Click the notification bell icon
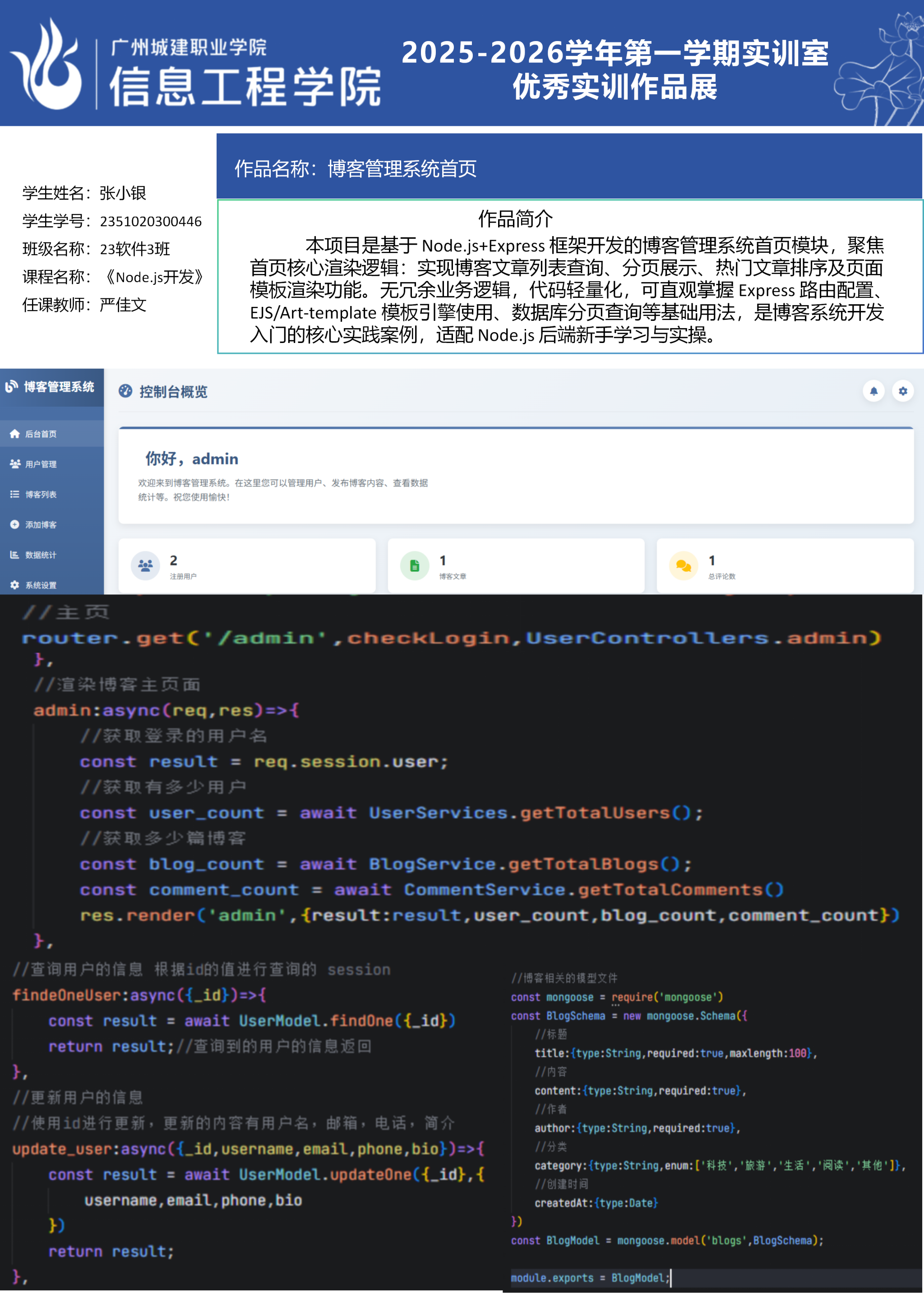The height and width of the screenshot is (1307, 924). (x=873, y=391)
